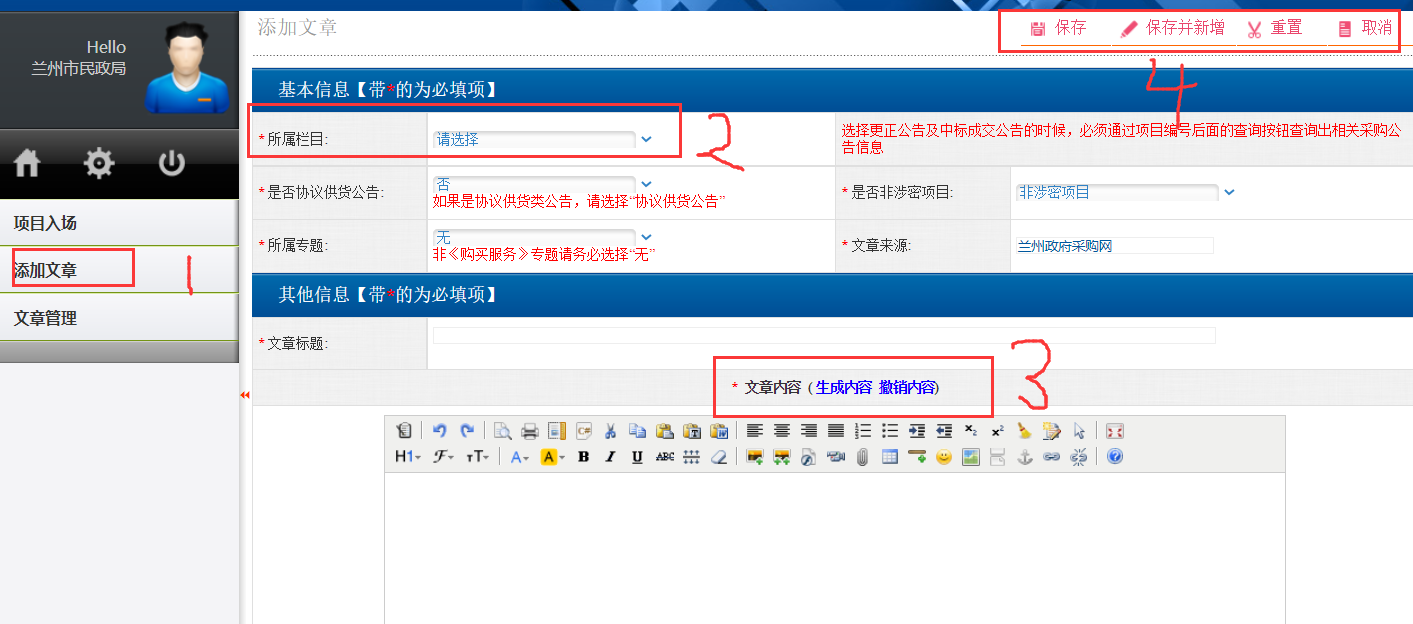This screenshot has height=624, width=1413.
Task: Click the 文章标题 input field
Action: click(824, 335)
